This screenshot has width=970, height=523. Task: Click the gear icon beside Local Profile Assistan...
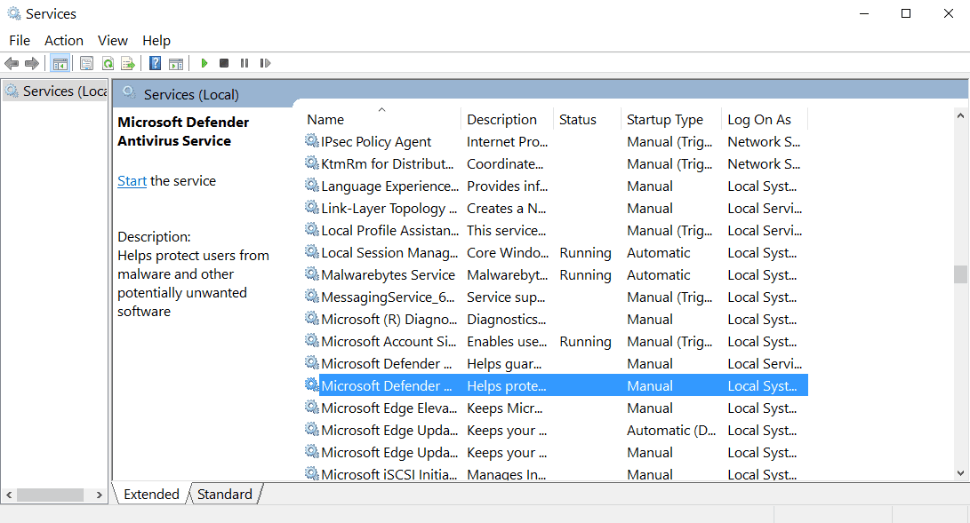pos(312,230)
